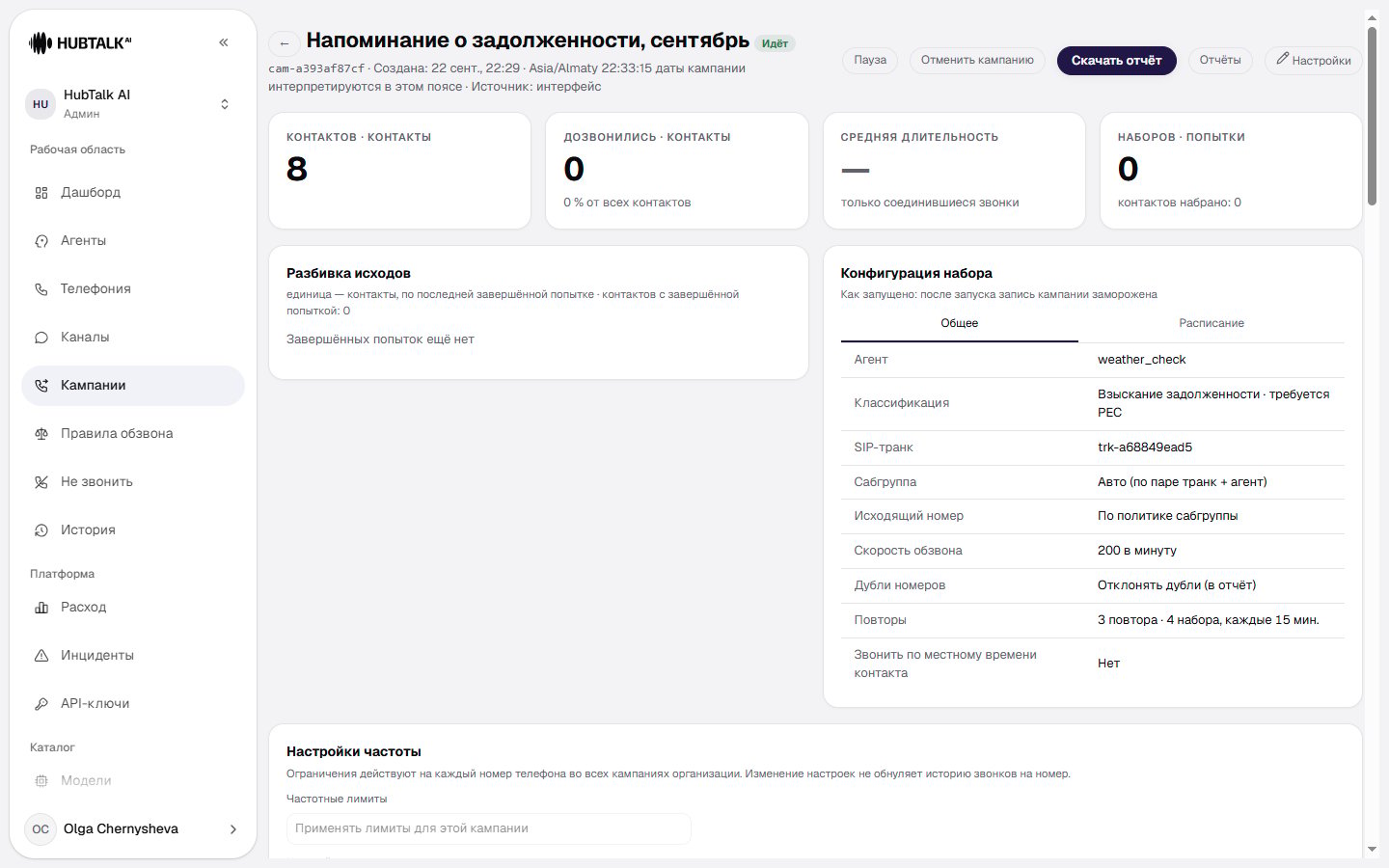
Task: Switch to the Общее tab
Action: pyautogui.click(x=960, y=323)
